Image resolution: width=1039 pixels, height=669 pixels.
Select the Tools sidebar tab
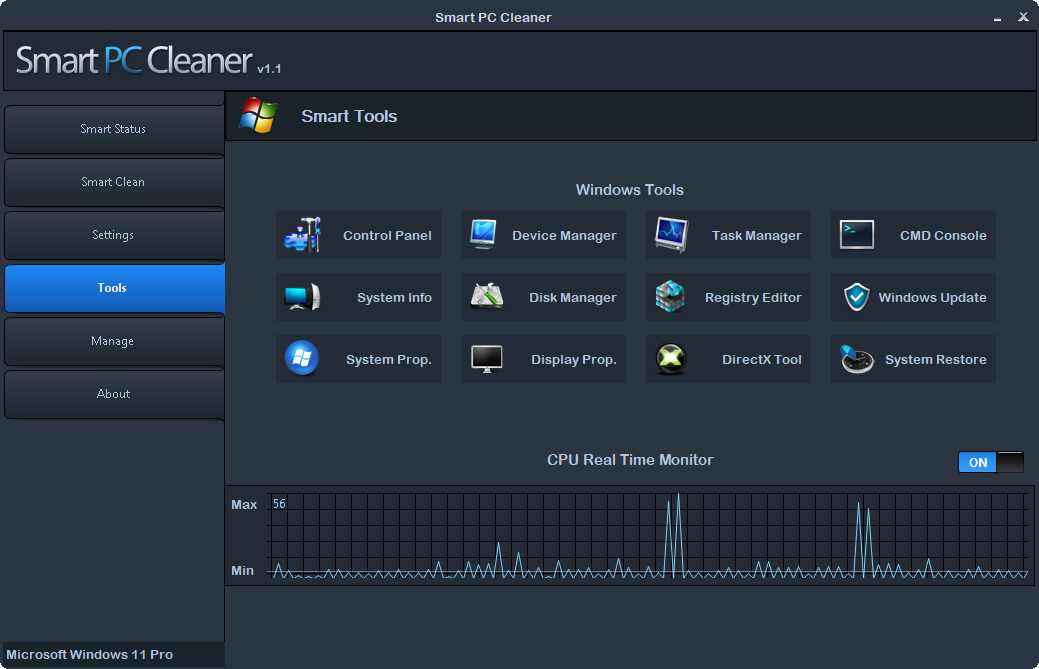(114, 288)
